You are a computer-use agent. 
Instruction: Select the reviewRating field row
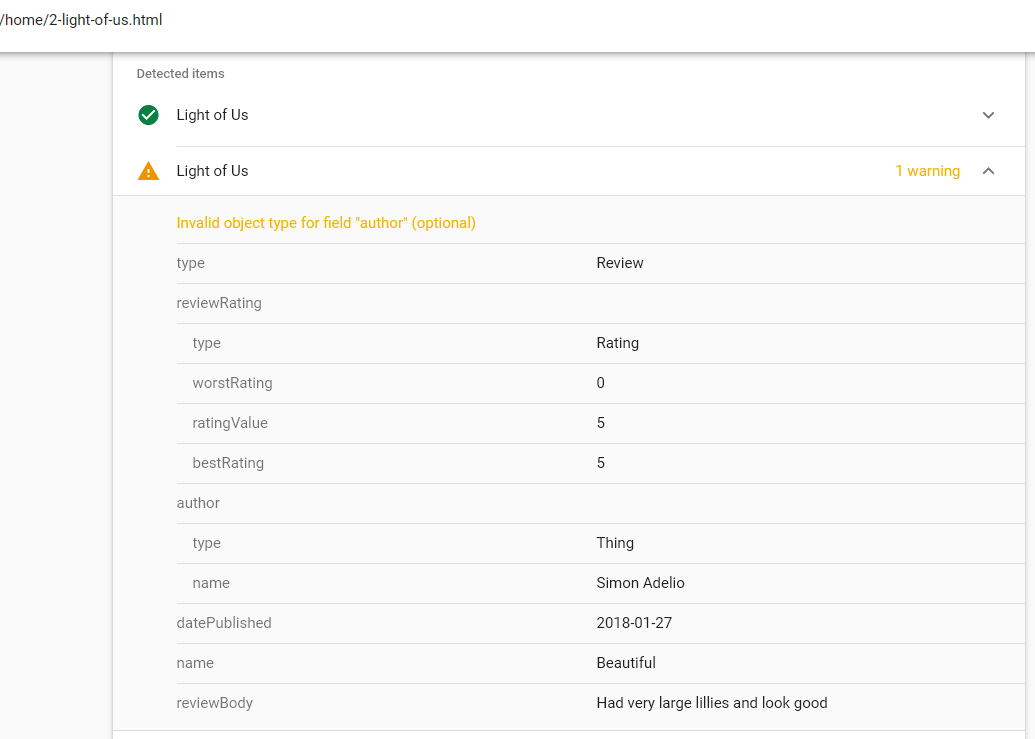[219, 303]
